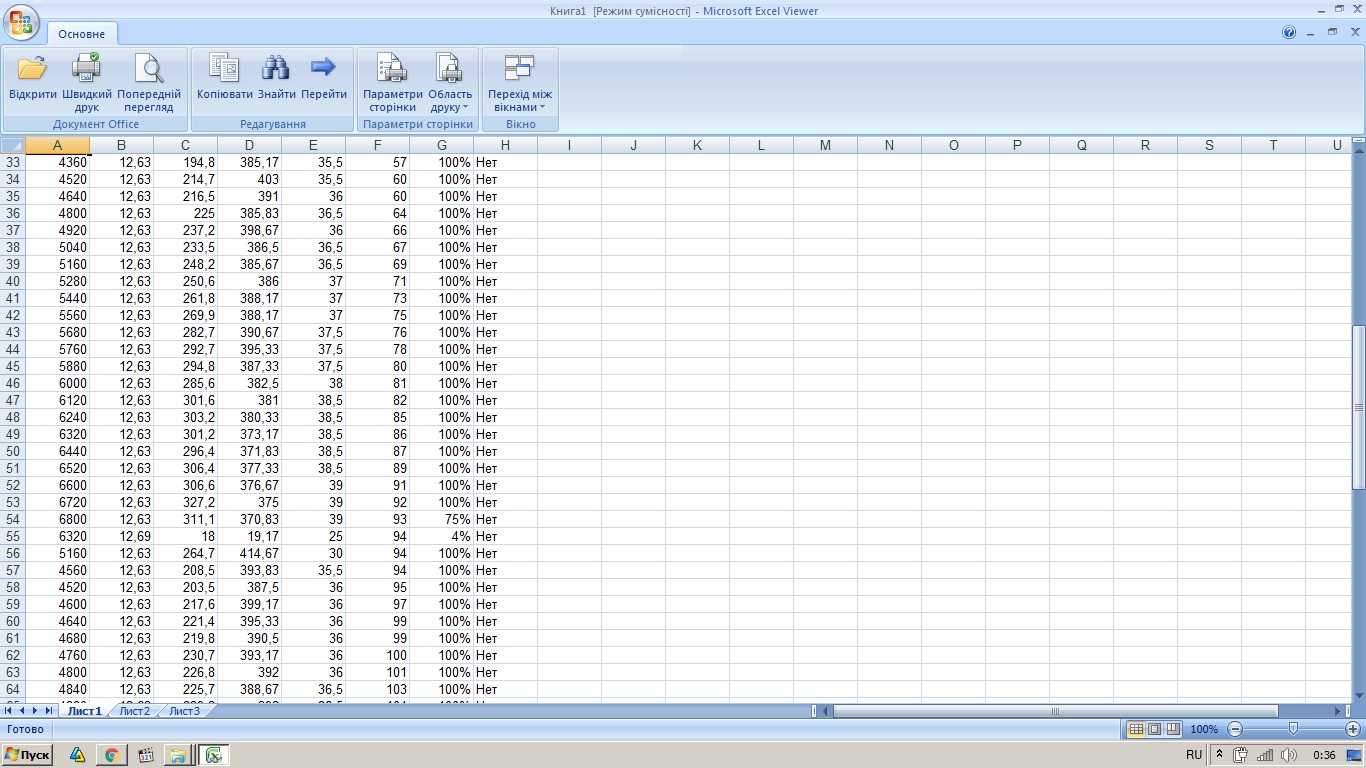Click the Знайти binoculars icon

click(276, 67)
